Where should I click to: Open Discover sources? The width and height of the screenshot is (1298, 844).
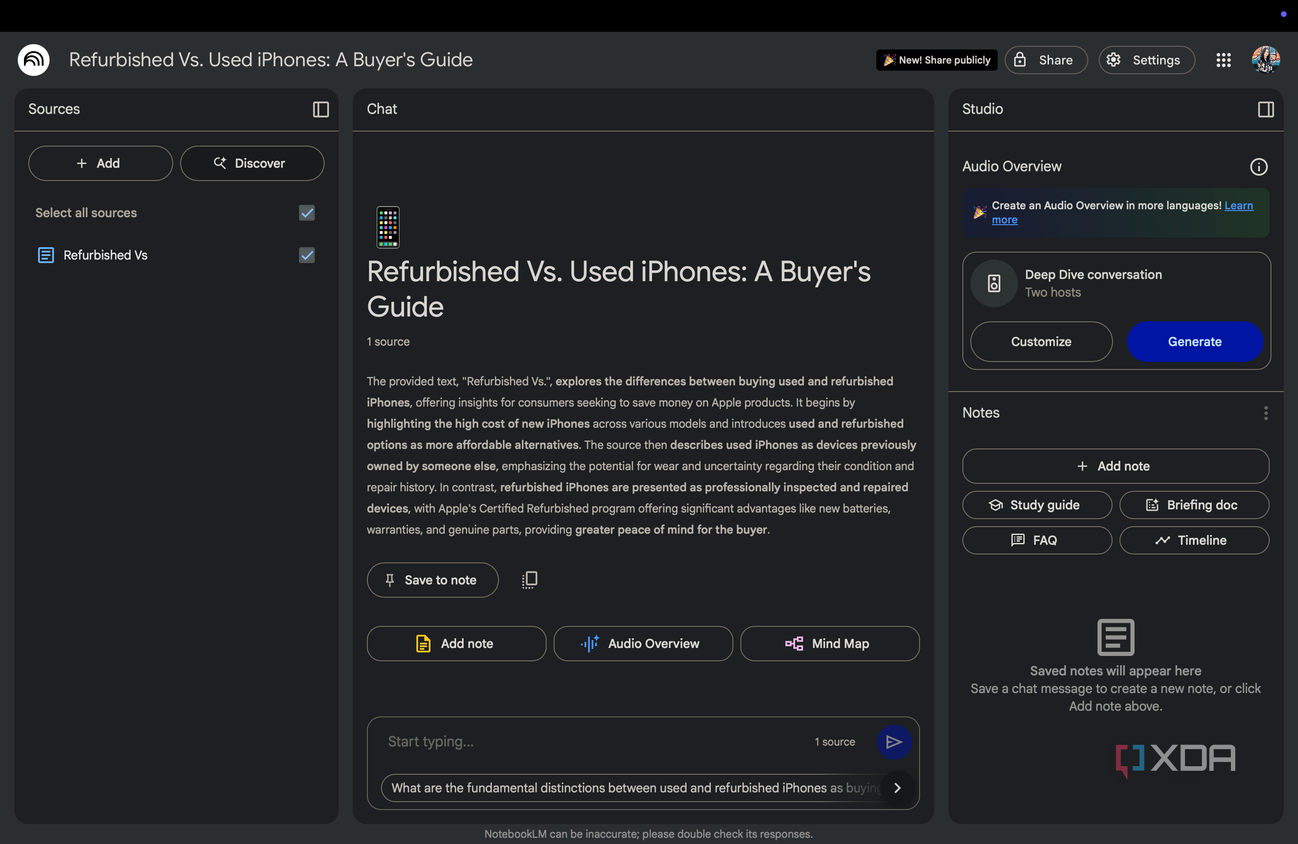tap(252, 163)
